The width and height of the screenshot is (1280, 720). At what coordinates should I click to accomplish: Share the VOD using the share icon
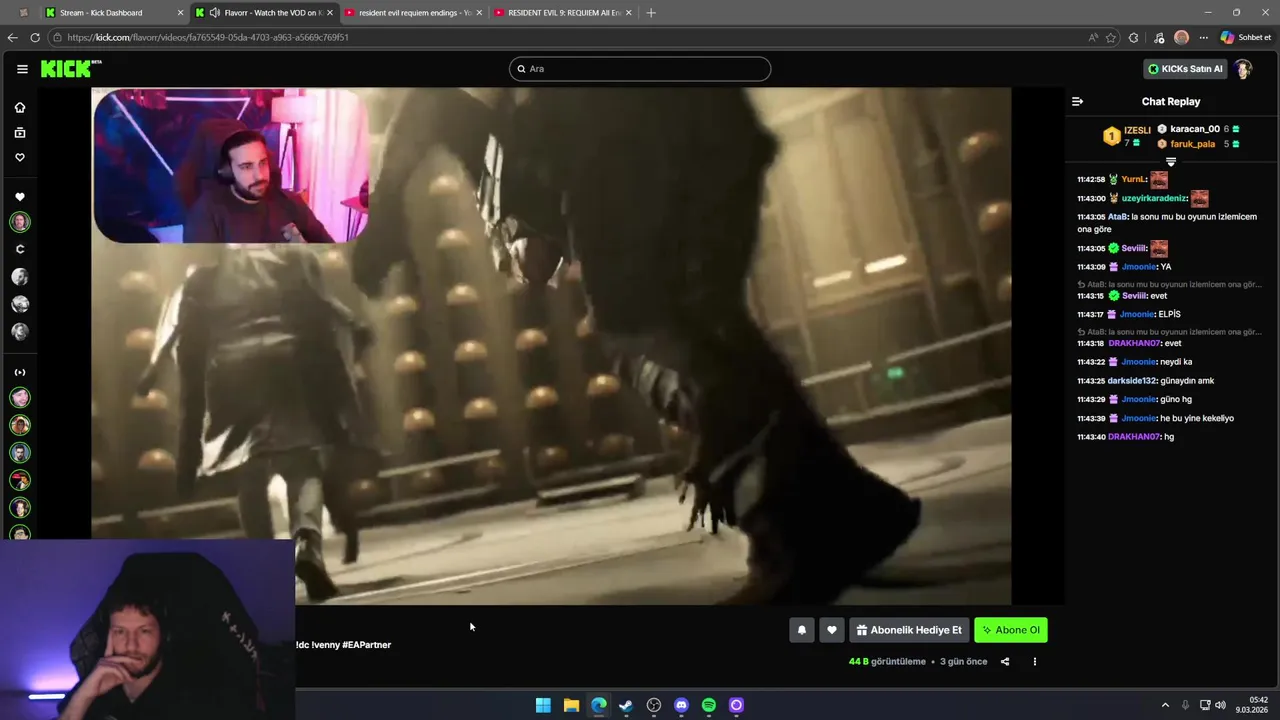pos(1005,661)
